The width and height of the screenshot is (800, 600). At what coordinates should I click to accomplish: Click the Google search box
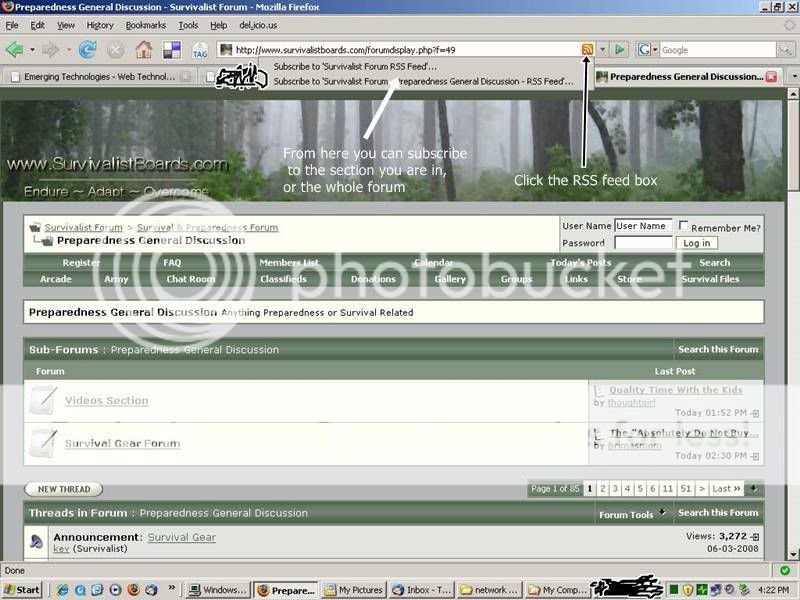pos(717,49)
